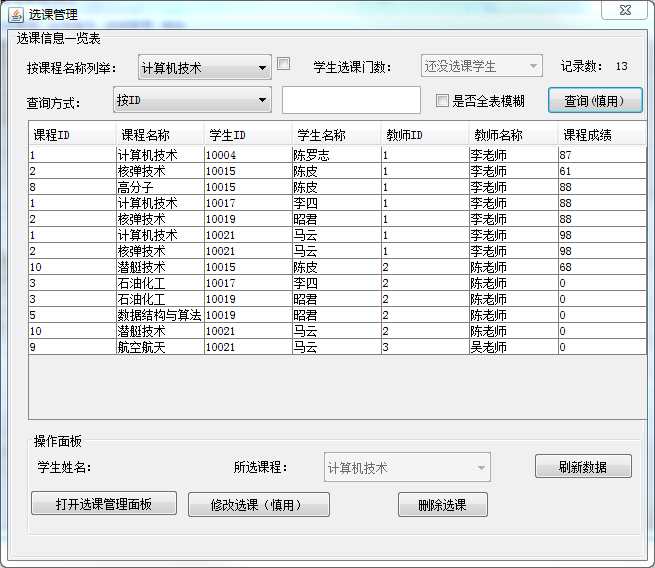Select 陈老师 in the 数据结构与算法 row
This screenshot has width=655, height=568.
pos(513,315)
